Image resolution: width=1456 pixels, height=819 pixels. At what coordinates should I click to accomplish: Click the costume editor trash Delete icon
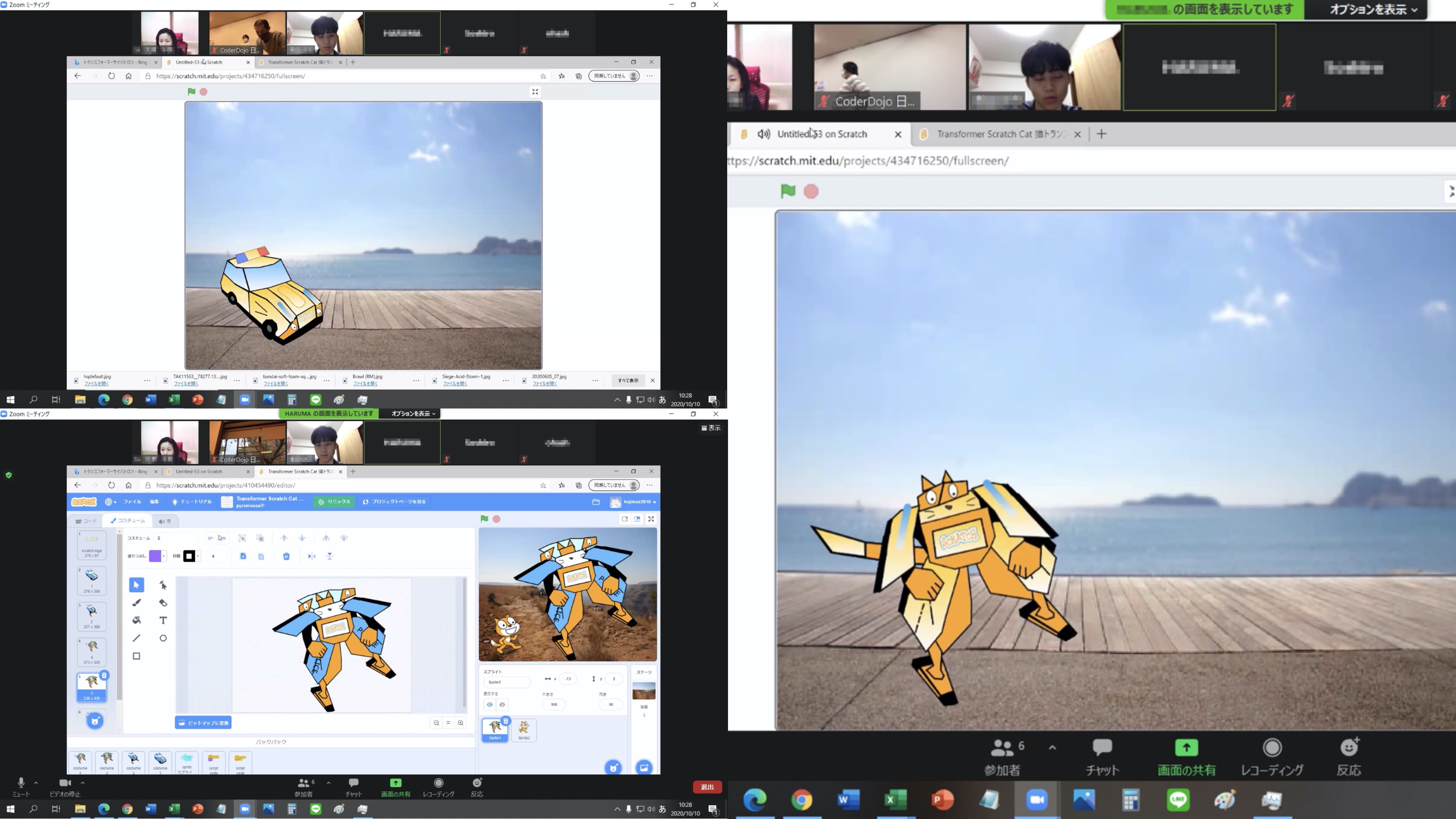pos(287,556)
